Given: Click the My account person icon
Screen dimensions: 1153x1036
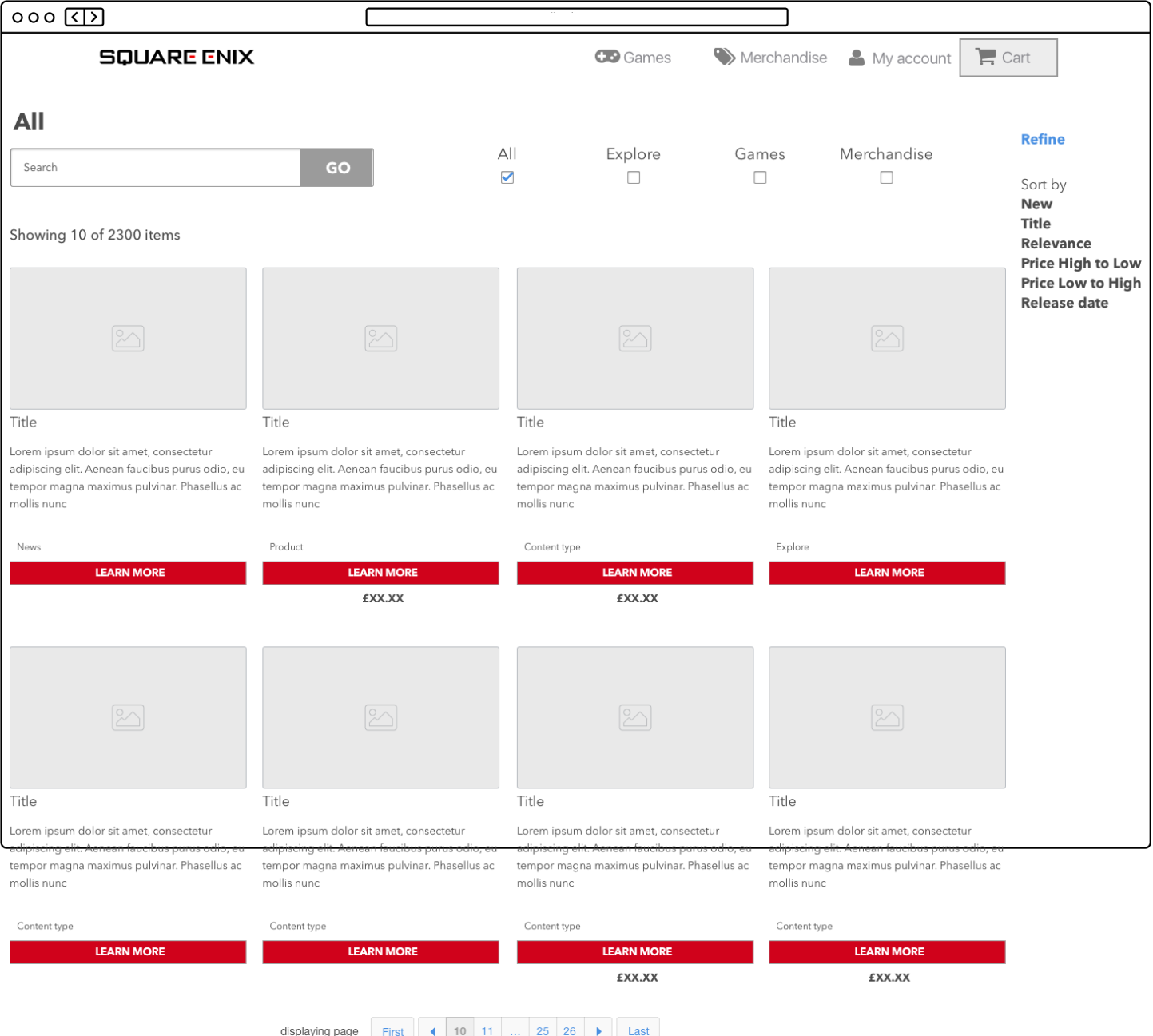Looking at the screenshot, I should pyautogui.click(x=857, y=58).
